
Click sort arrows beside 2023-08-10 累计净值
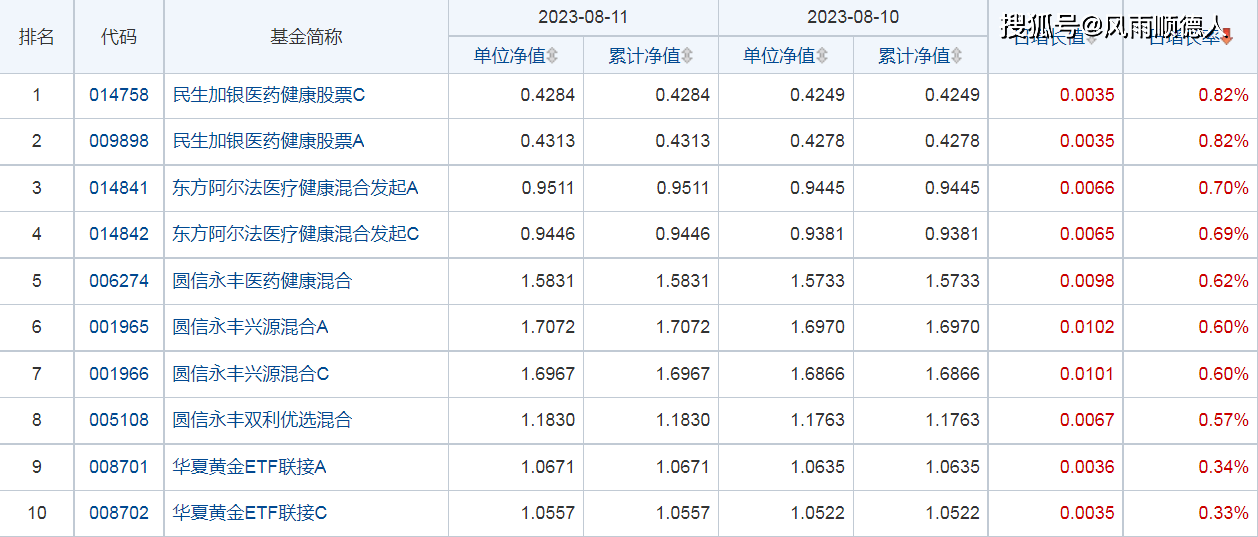pyautogui.click(x=957, y=56)
